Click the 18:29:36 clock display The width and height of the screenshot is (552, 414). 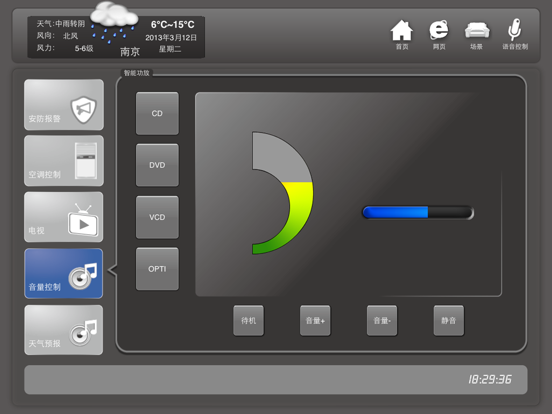[490, 380]
